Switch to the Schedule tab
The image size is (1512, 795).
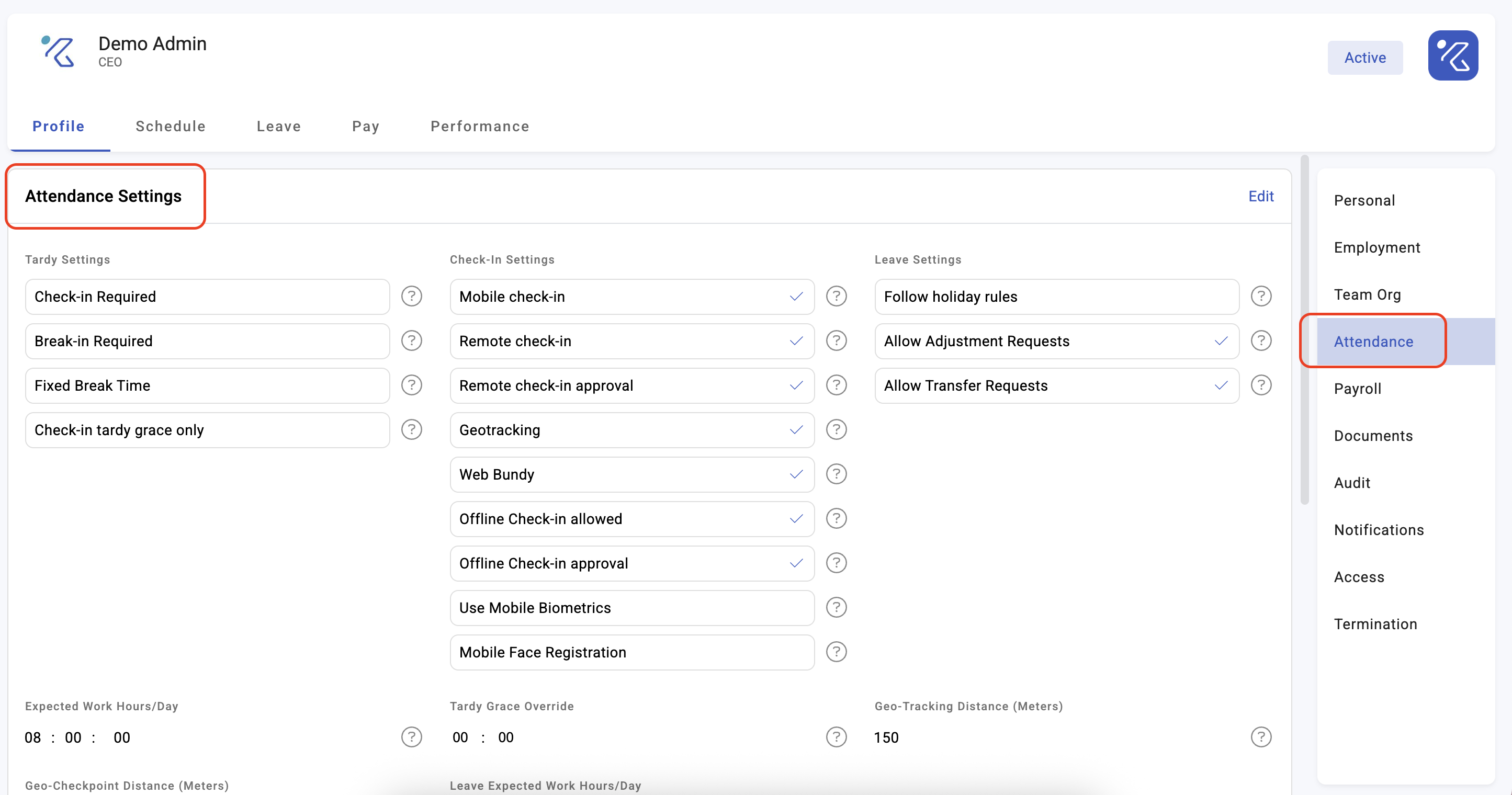click(170, 126)
